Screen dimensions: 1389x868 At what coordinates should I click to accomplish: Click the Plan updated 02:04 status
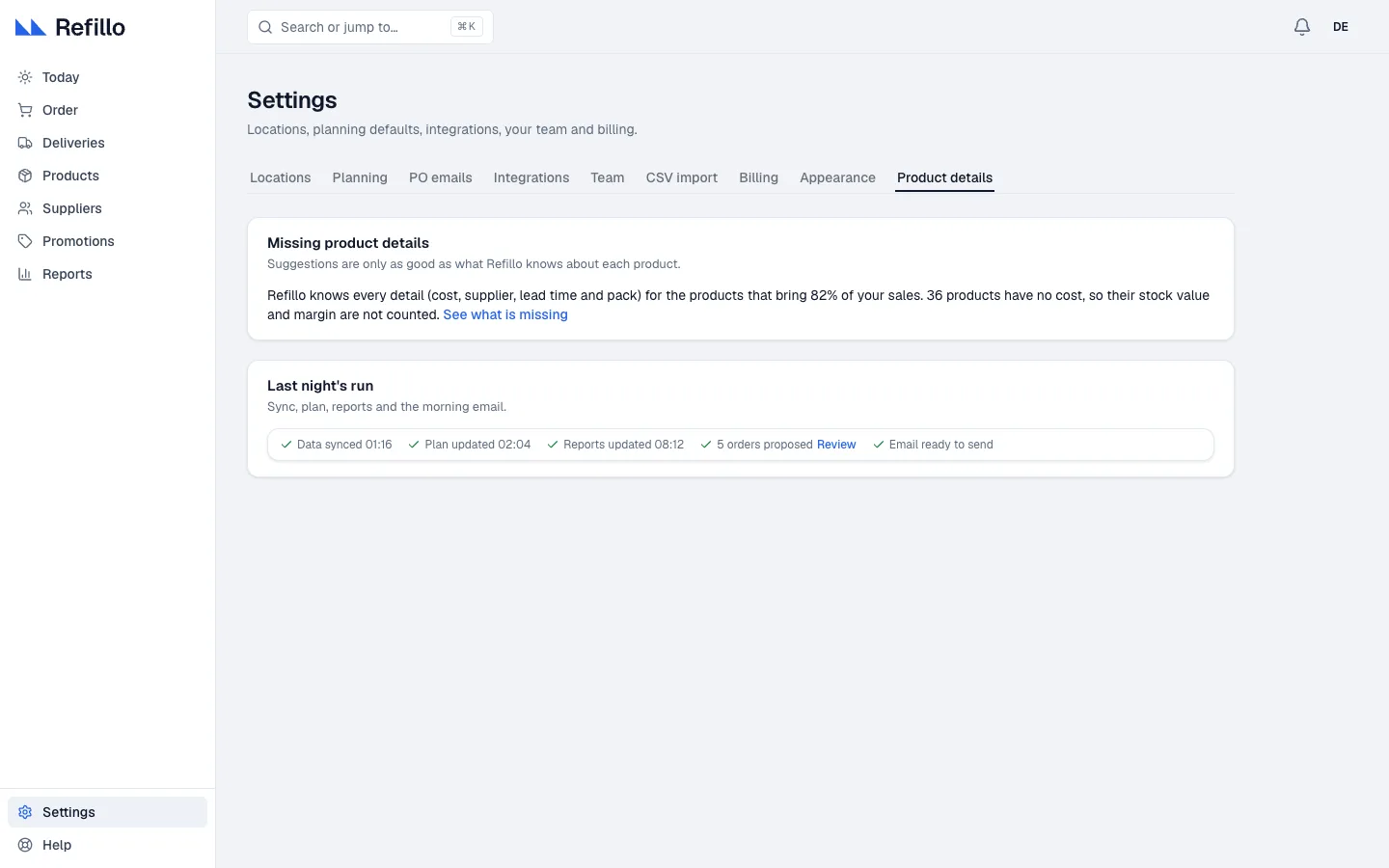[x=470, y=445]
